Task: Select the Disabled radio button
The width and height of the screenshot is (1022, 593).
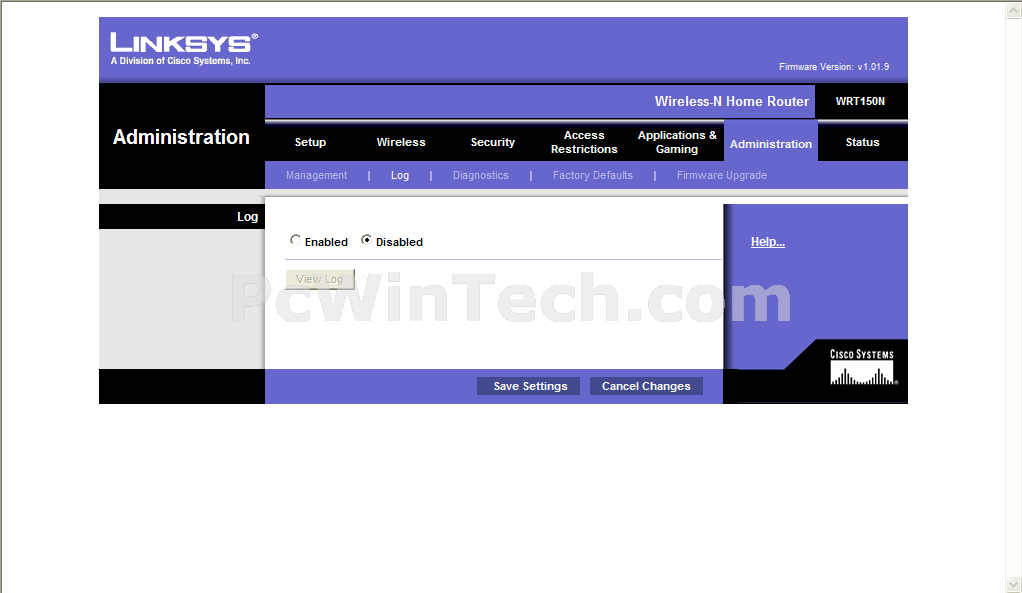Action: [366, 240]
